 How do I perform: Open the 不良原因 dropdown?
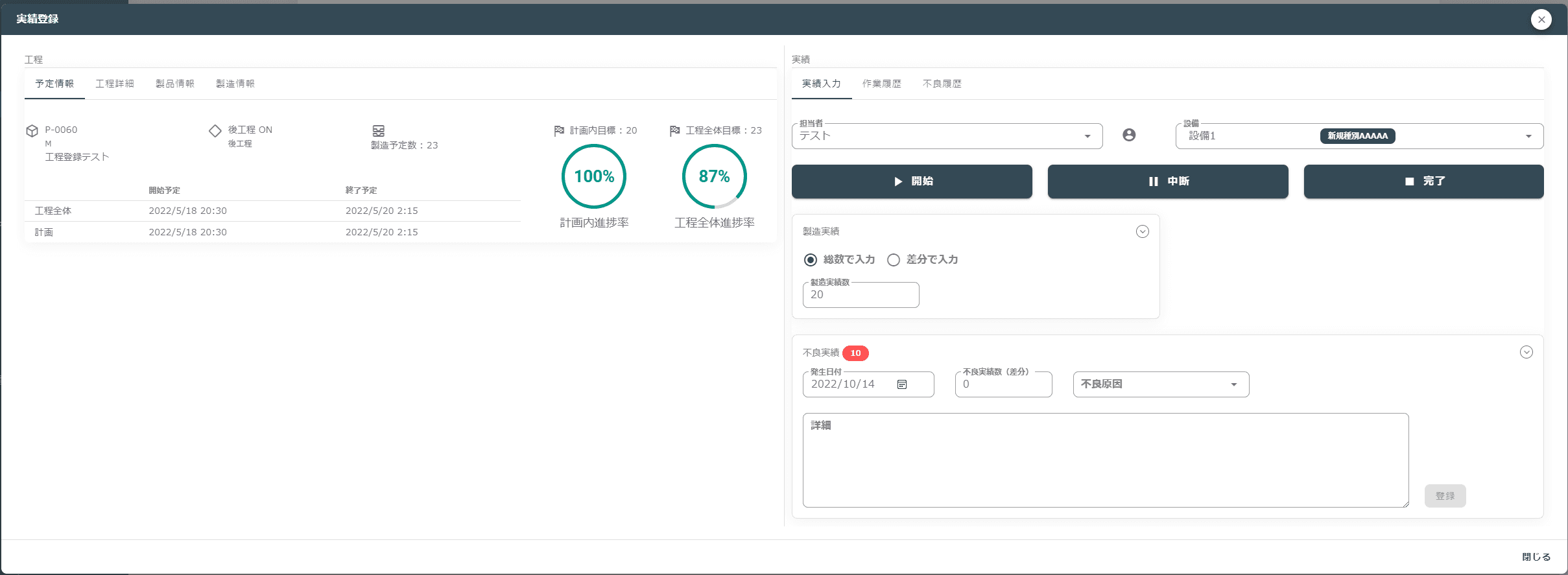[x=1161, y=384]
